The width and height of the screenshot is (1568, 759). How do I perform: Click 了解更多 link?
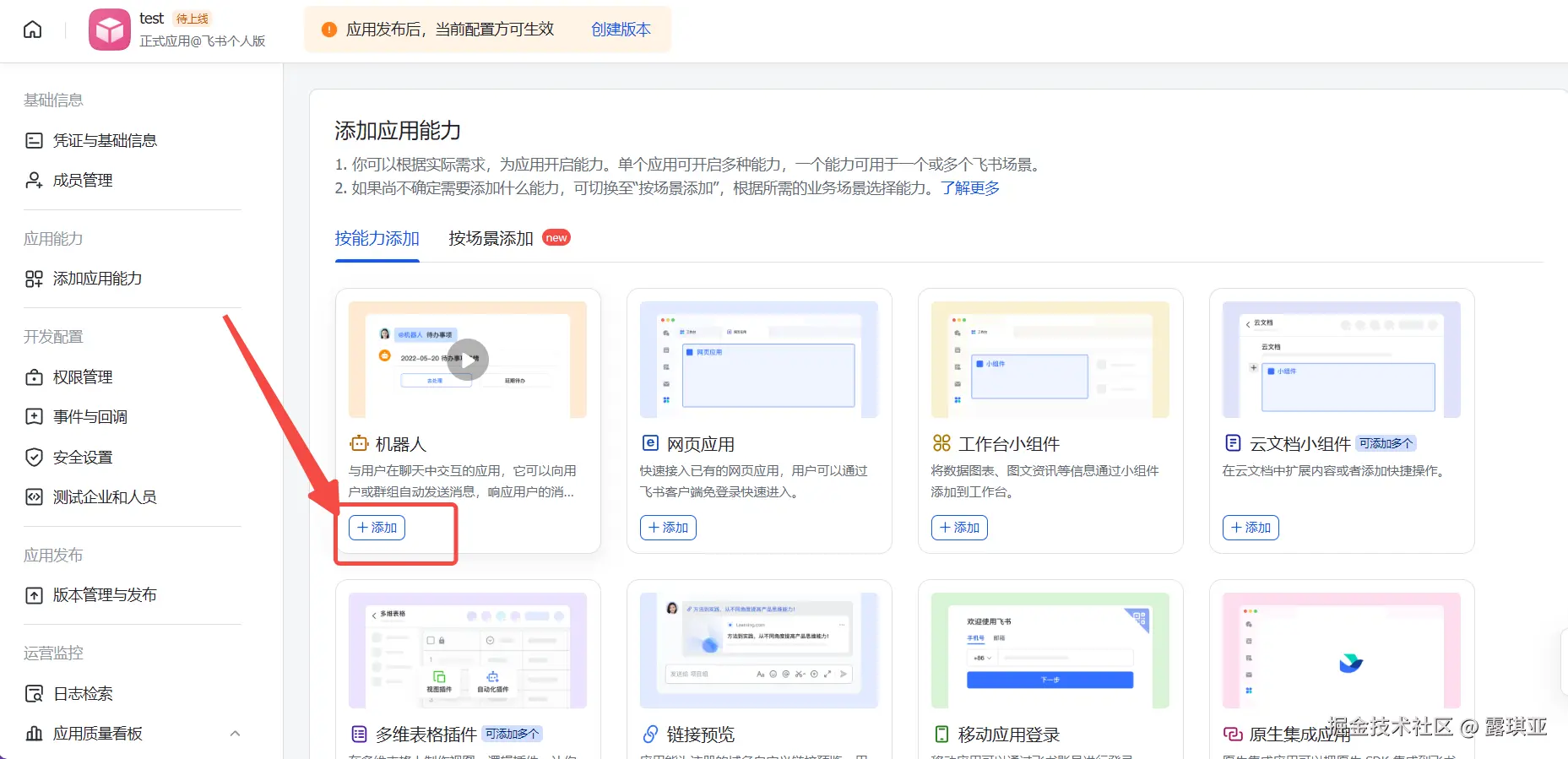point(970,188)
